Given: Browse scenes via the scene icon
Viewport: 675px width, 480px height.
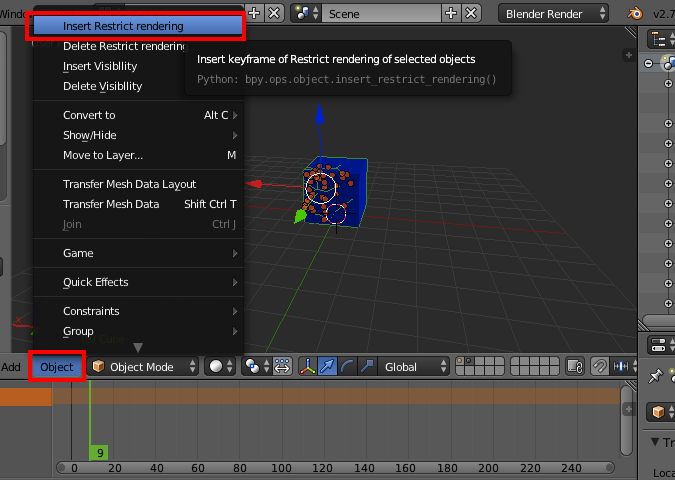Looking at the screenshot, I should pos(307,13).
